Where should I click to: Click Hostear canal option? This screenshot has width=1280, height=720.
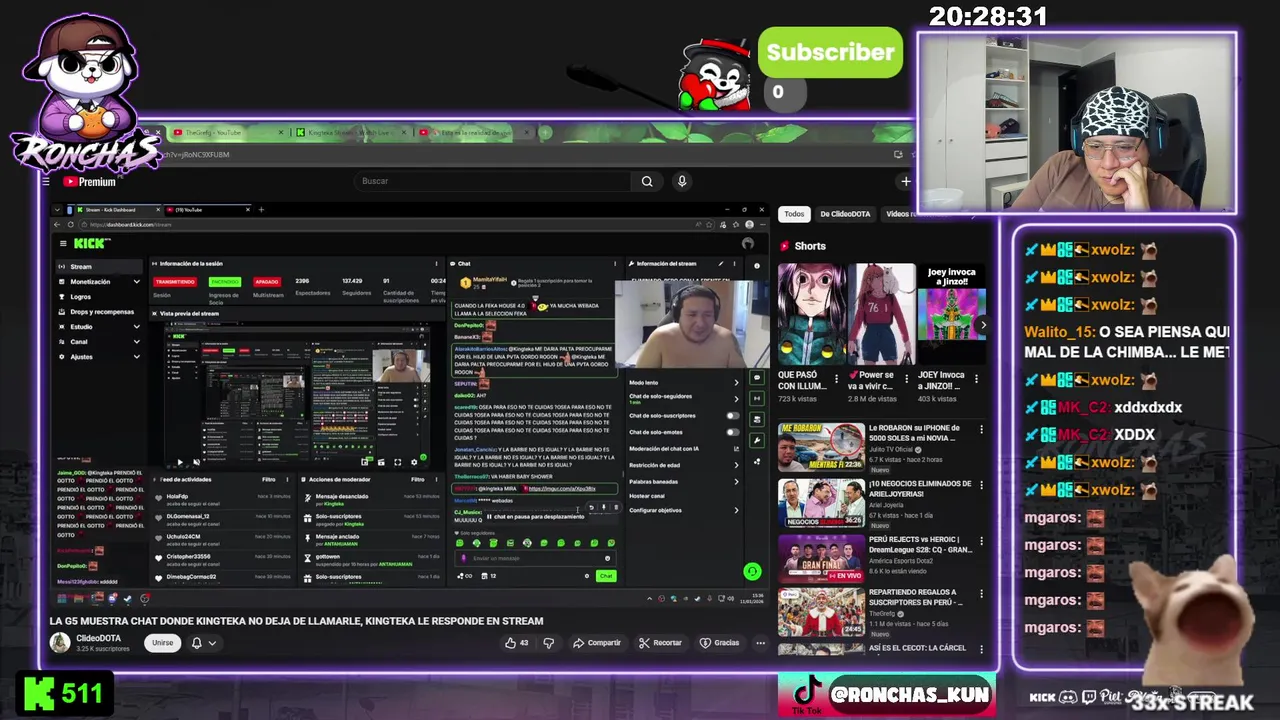click(x=647, y=496)
